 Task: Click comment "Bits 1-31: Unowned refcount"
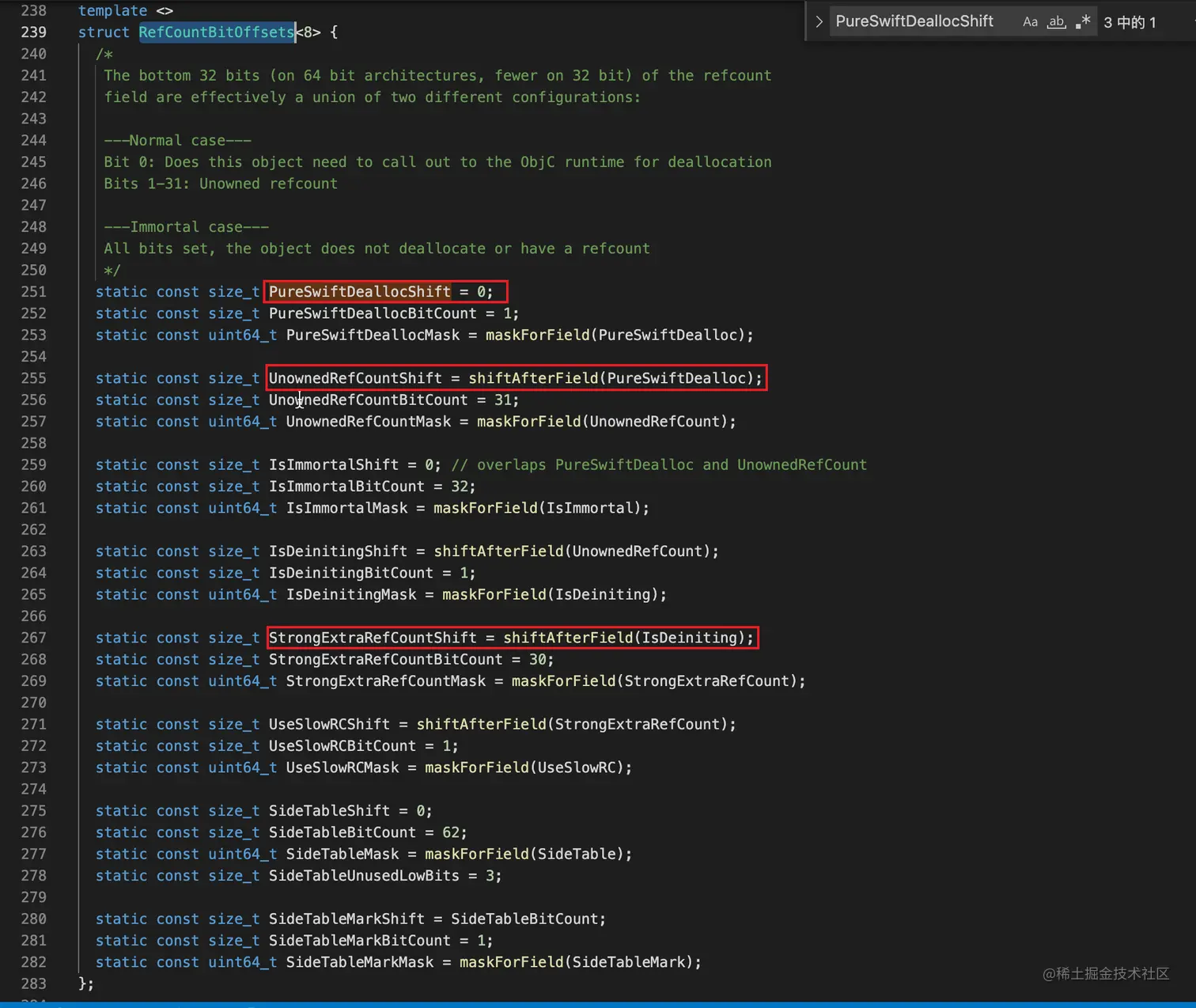tap(221, 184)
